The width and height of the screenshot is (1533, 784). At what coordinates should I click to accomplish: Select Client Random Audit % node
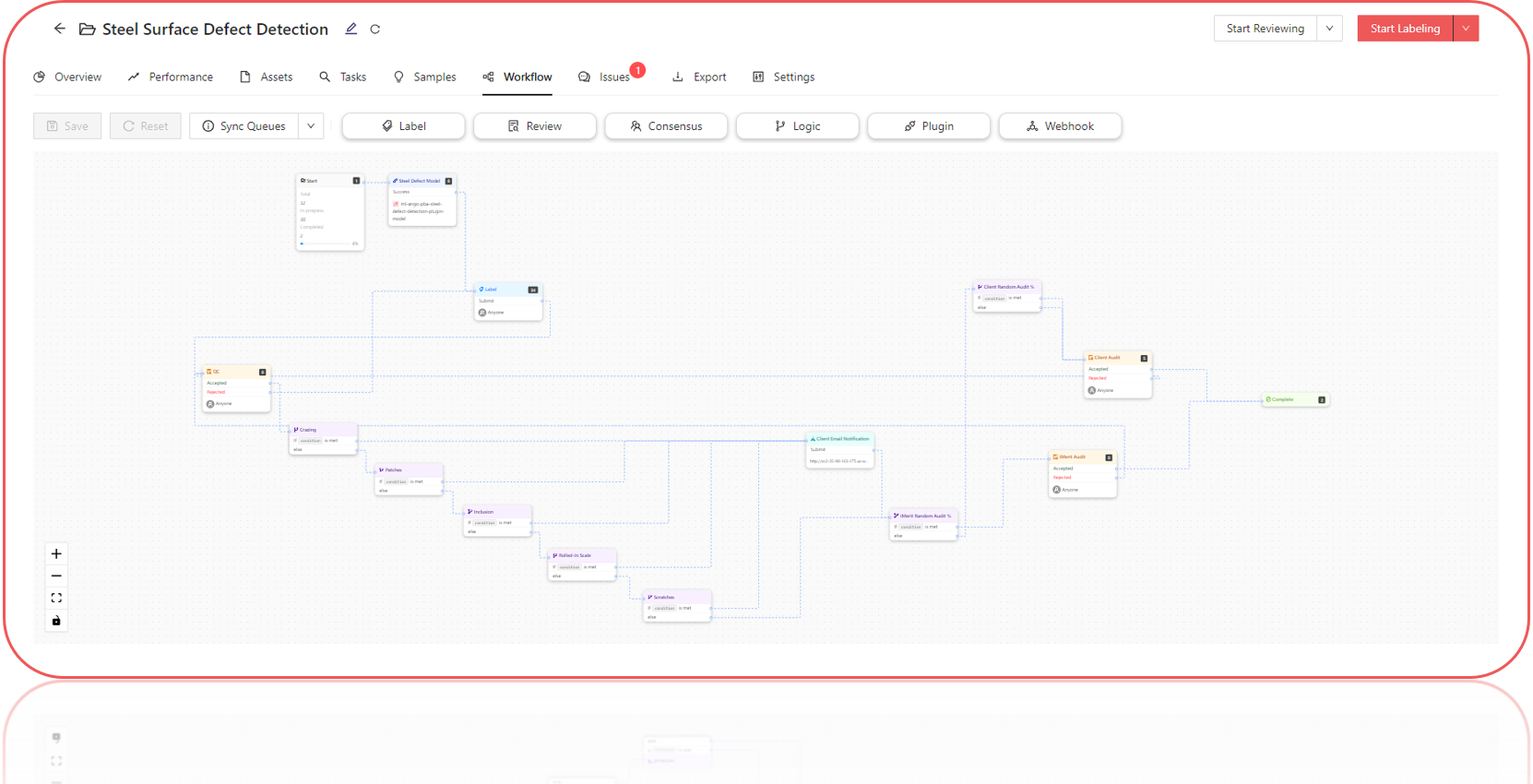[x=1007, y=296]
